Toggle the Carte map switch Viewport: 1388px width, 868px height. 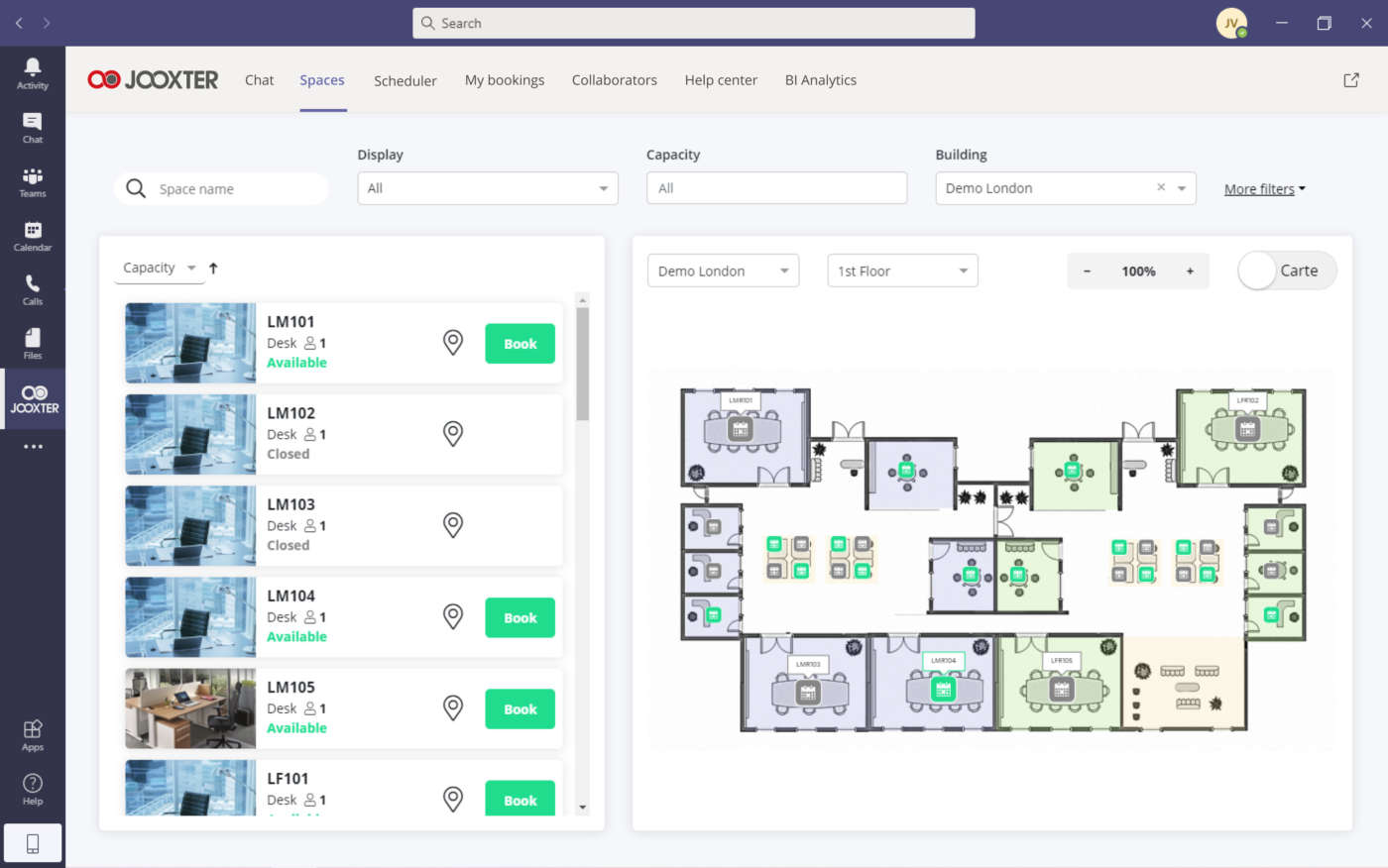[x=1286, y=271]
